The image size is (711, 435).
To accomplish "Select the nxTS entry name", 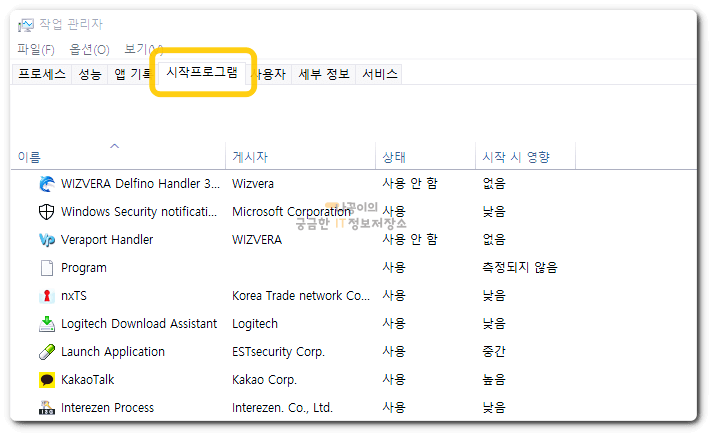I will pos(74,296).
